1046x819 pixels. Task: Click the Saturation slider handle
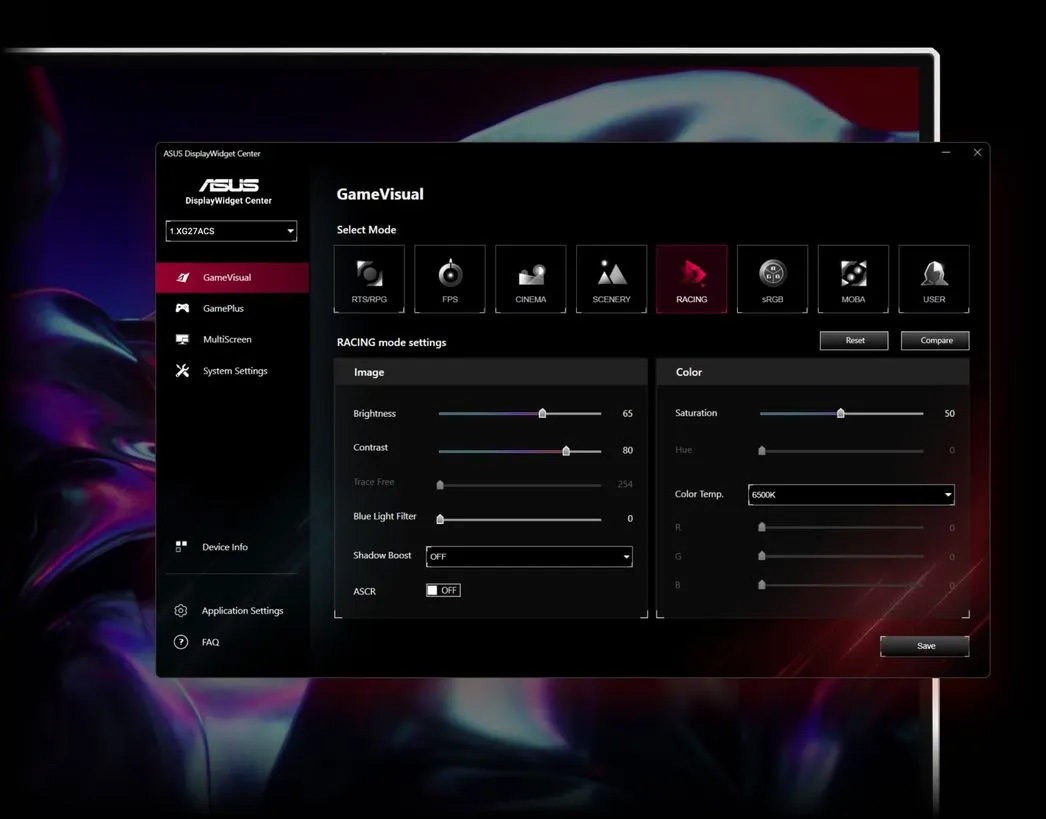(x=841, y=414)
